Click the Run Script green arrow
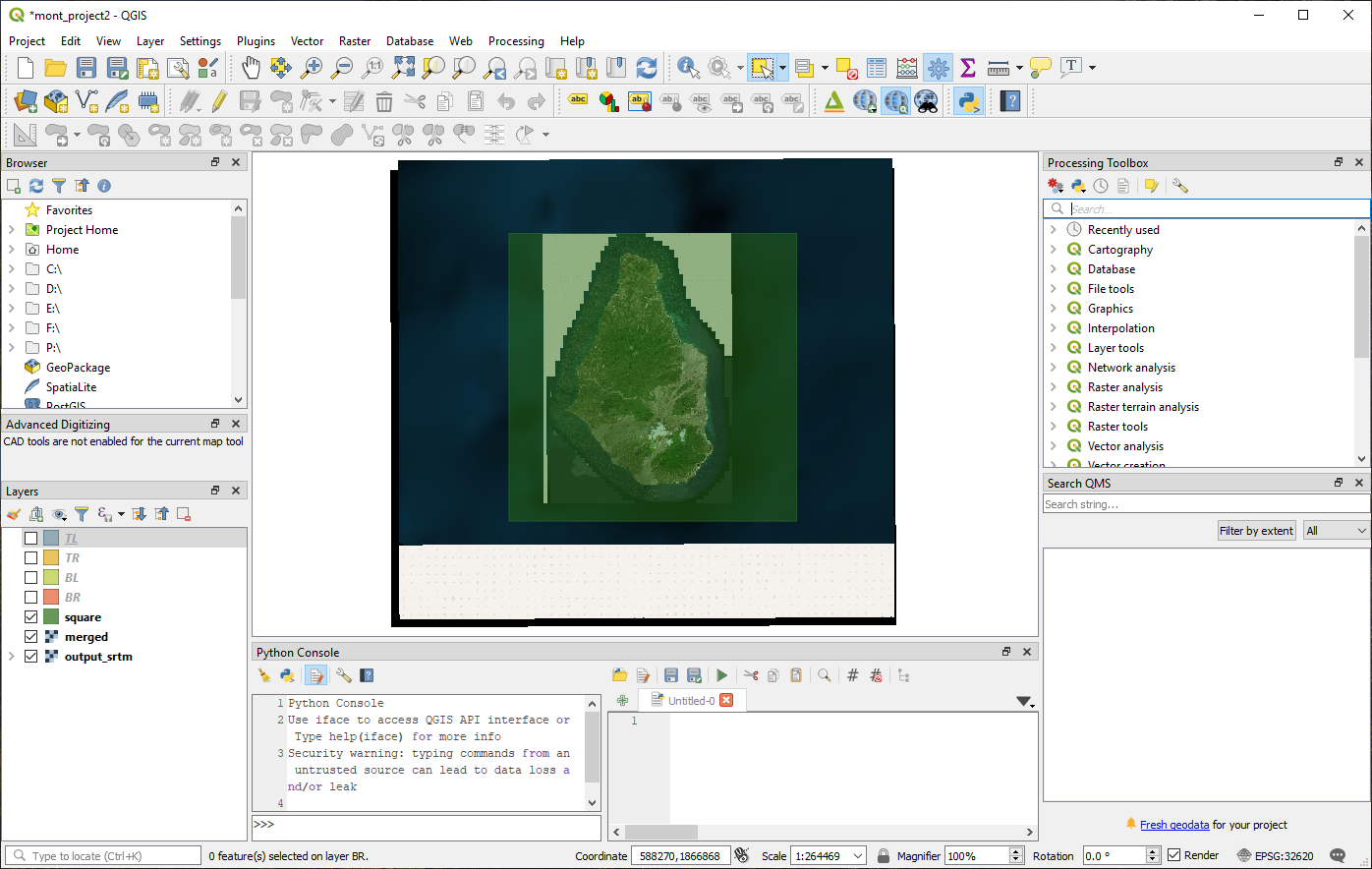Viewport: 1372px width, 869px height. tap(722, 675)
